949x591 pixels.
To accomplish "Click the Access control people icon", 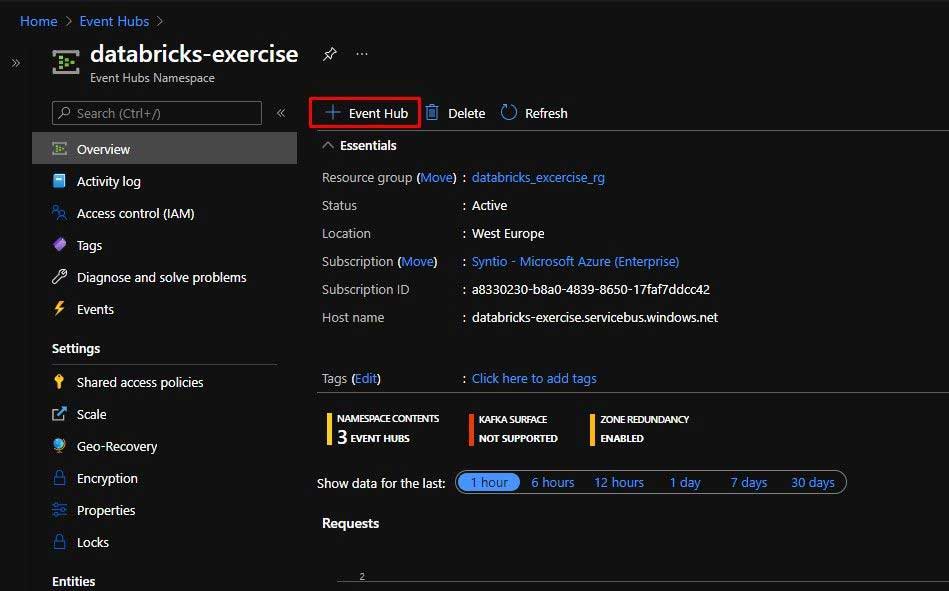I will (x=59, y=213).
